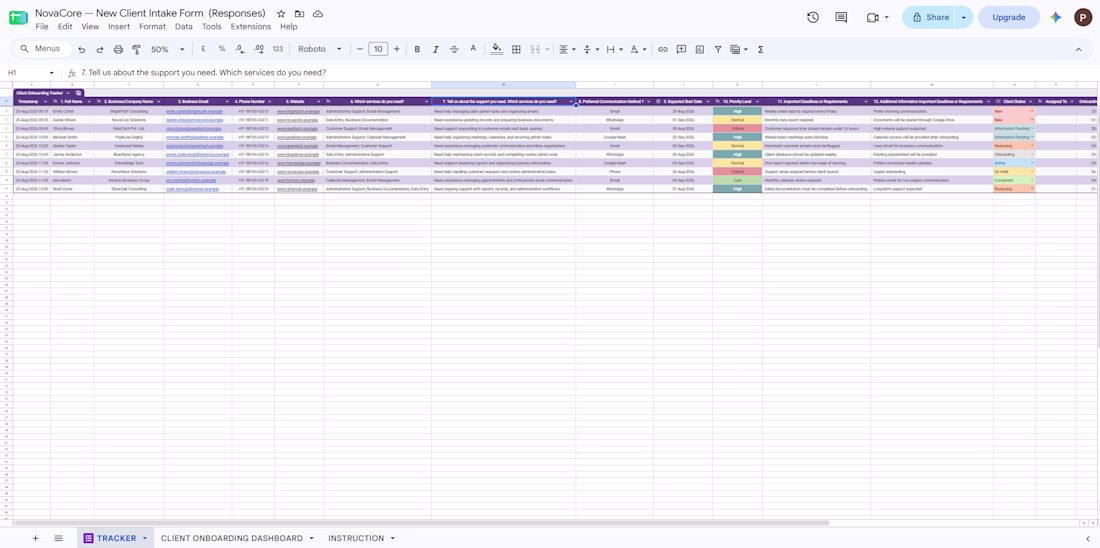Open the fill colour tool
The width and height of the screenshot is (1100, 548).
tap(497, 49)
